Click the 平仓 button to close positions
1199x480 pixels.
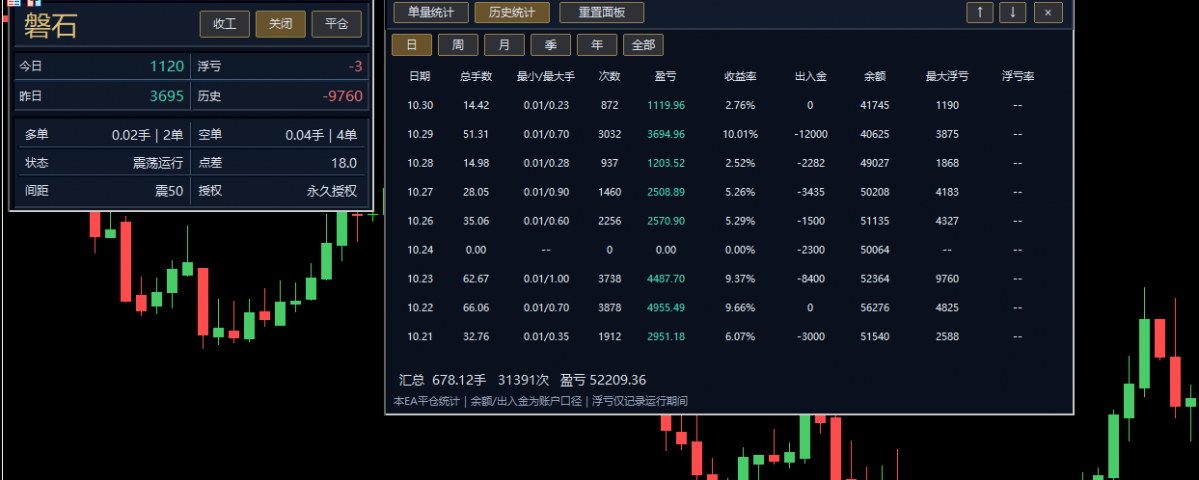(x=336, y=24)
